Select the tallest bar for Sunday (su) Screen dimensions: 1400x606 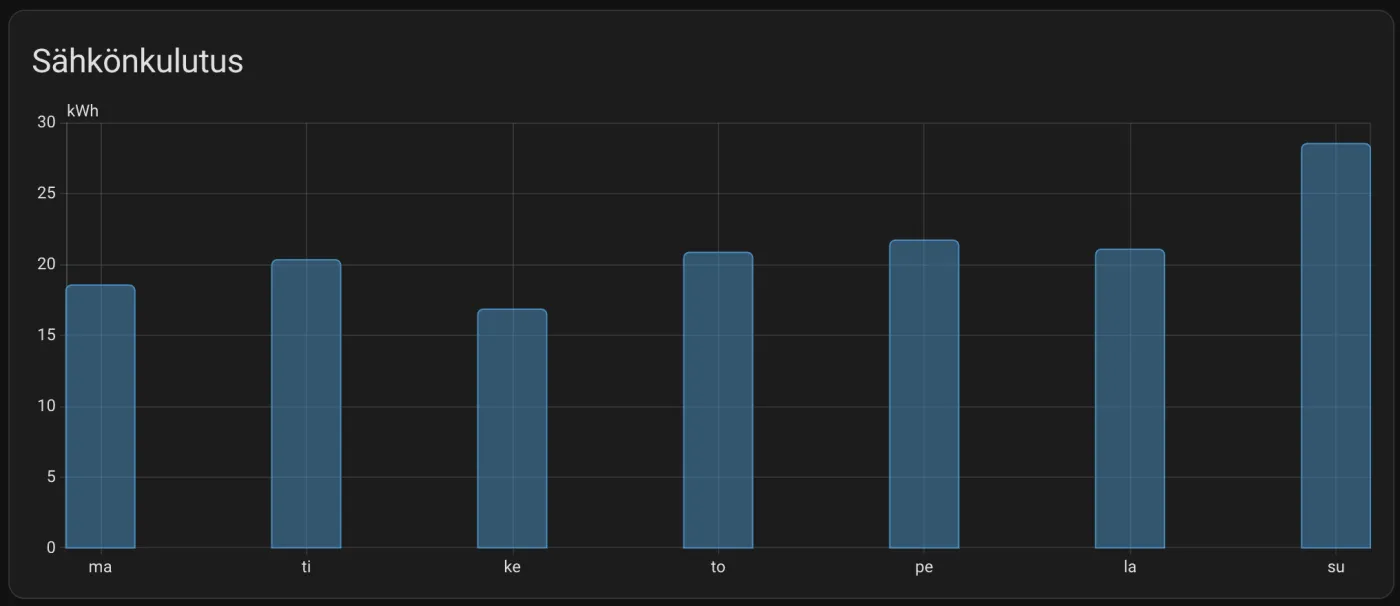click(1335, 346)
